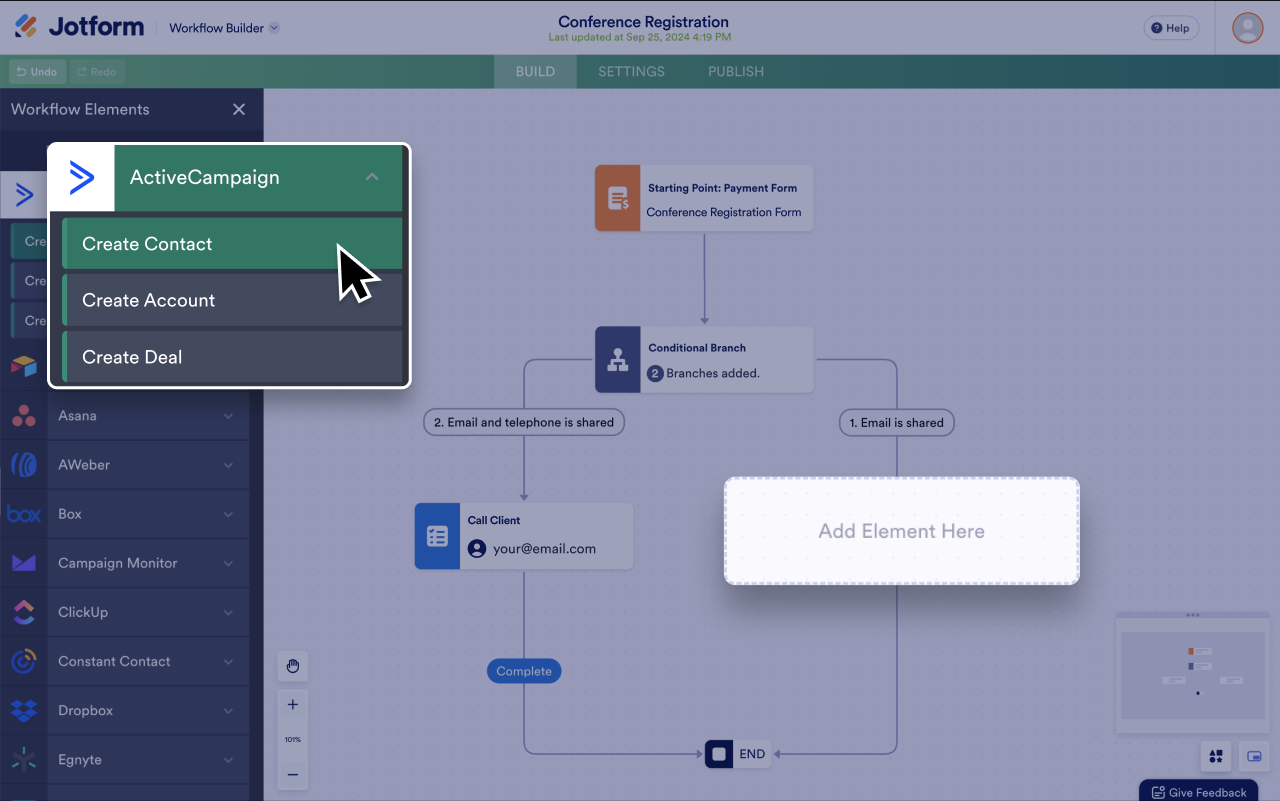Screen dimensions: 1280x801
Task: Expand the Dropbox integration chevron
Action: [x=229, y=710]
